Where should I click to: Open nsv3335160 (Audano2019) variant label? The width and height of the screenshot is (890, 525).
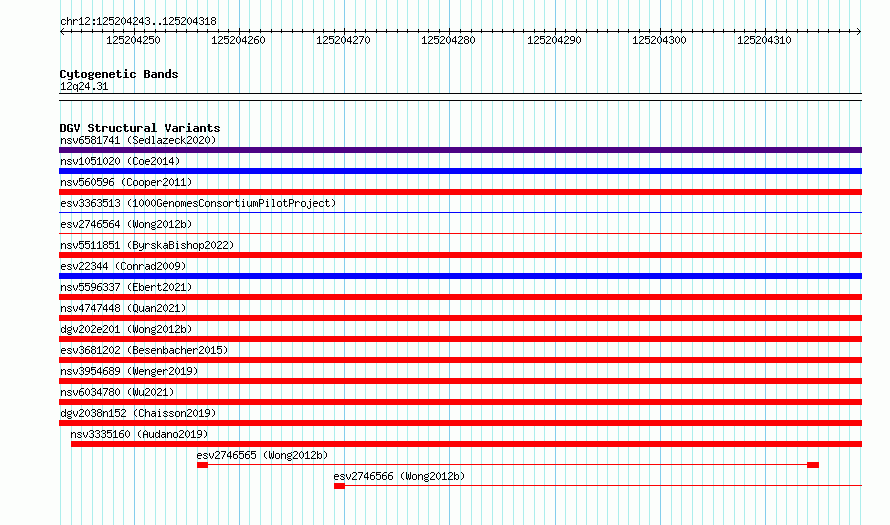tap(139, 434)
